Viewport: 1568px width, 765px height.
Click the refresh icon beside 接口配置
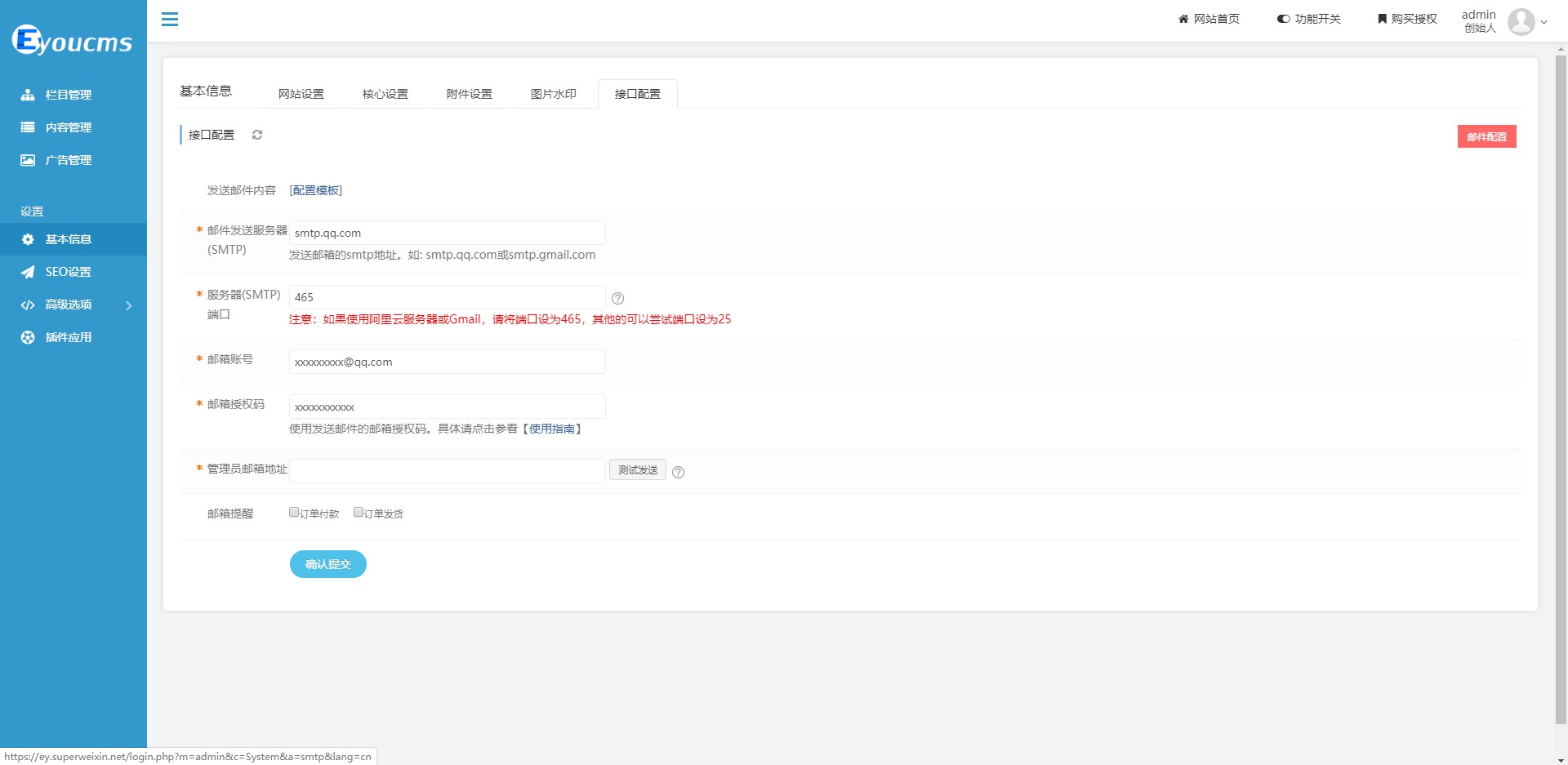tap(257, 135)
